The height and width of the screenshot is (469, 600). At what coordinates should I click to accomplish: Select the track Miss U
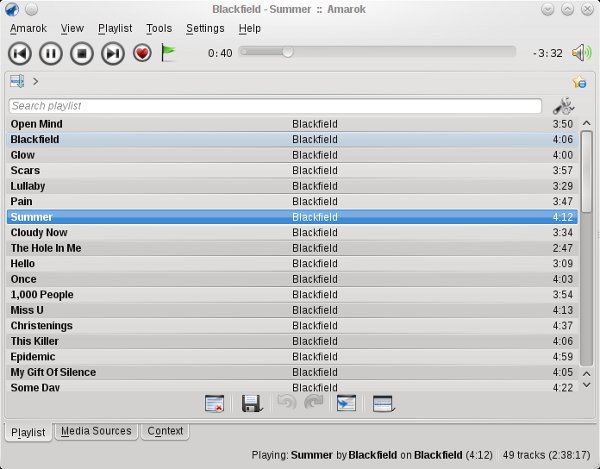(292, 310)
